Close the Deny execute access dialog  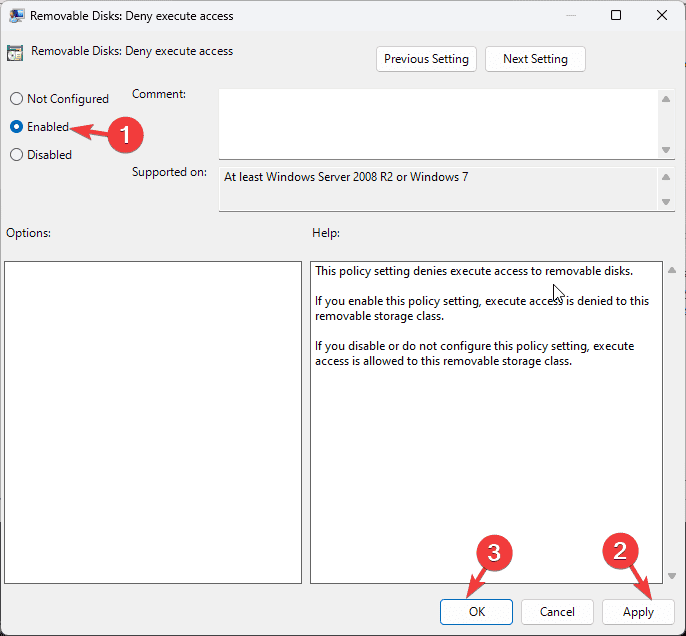pos(662,15)
